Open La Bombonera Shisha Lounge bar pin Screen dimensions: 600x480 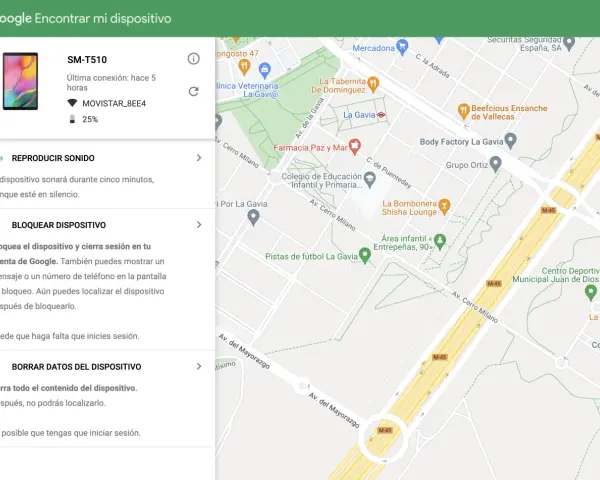click(x=444, y=206)
